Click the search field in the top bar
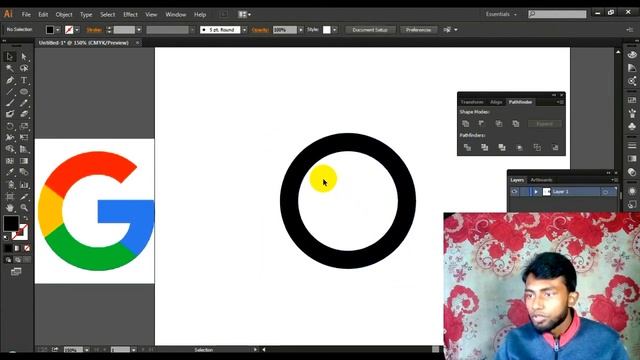Screen dimensions: 640x360 click(557, 14)
